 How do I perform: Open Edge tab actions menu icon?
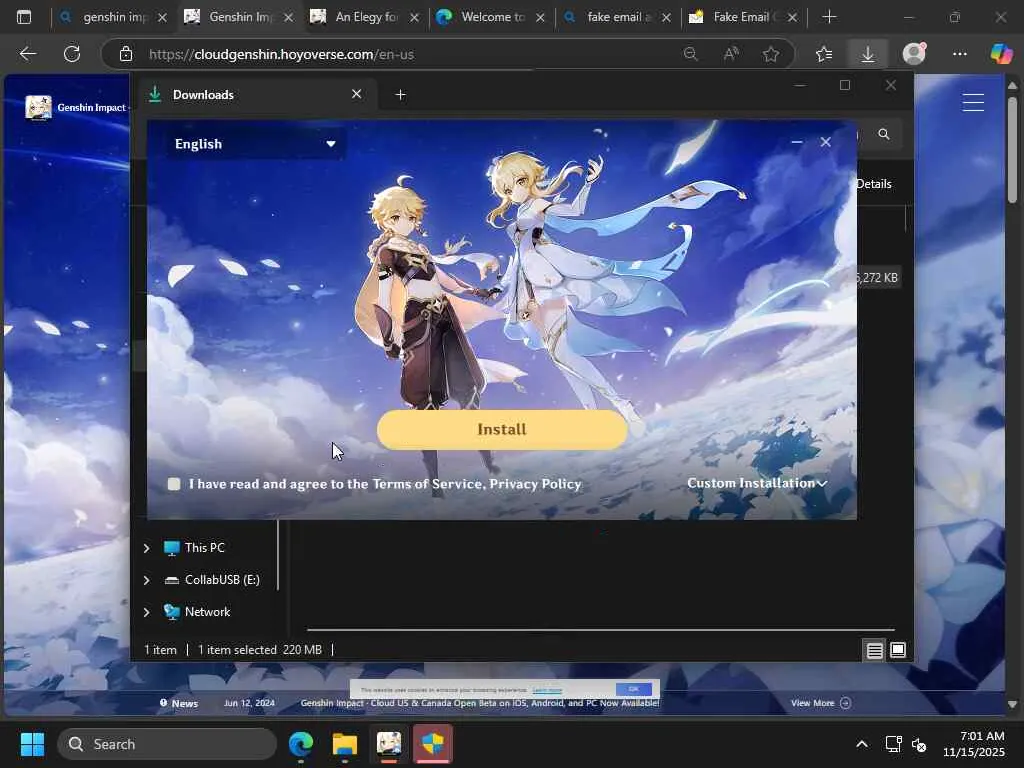pyautogui.click(x=24, y=17)
